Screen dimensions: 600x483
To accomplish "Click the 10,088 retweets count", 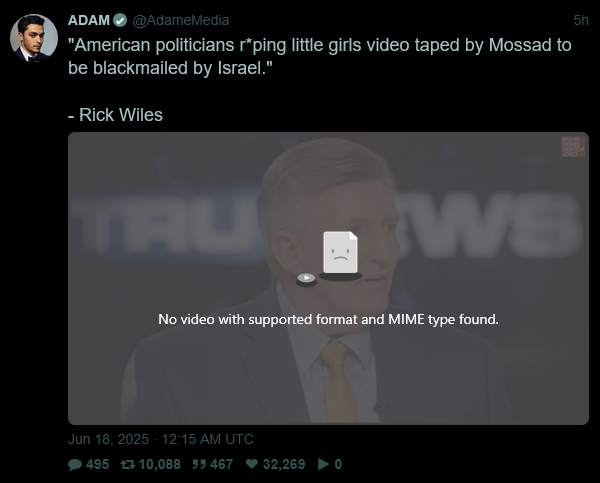I will (x=160, y=464).
